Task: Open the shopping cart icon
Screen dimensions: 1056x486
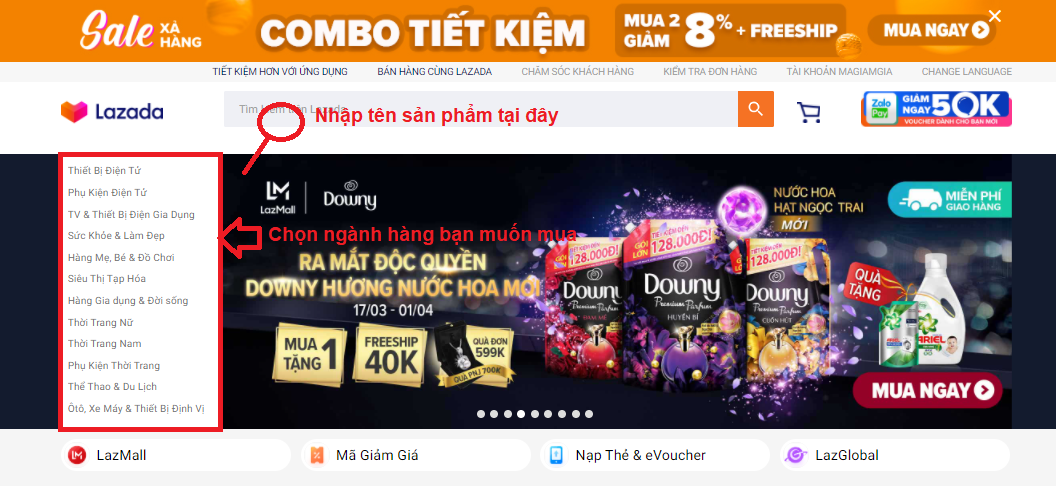Action: [809, 112]
